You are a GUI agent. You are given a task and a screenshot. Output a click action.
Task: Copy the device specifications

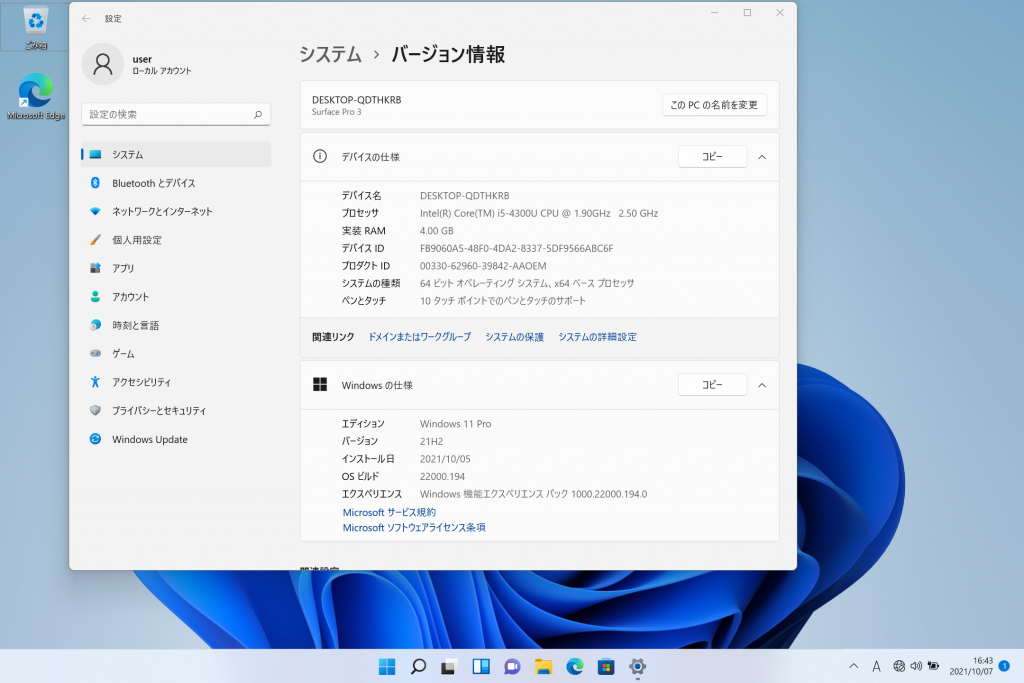click(712, 157)
